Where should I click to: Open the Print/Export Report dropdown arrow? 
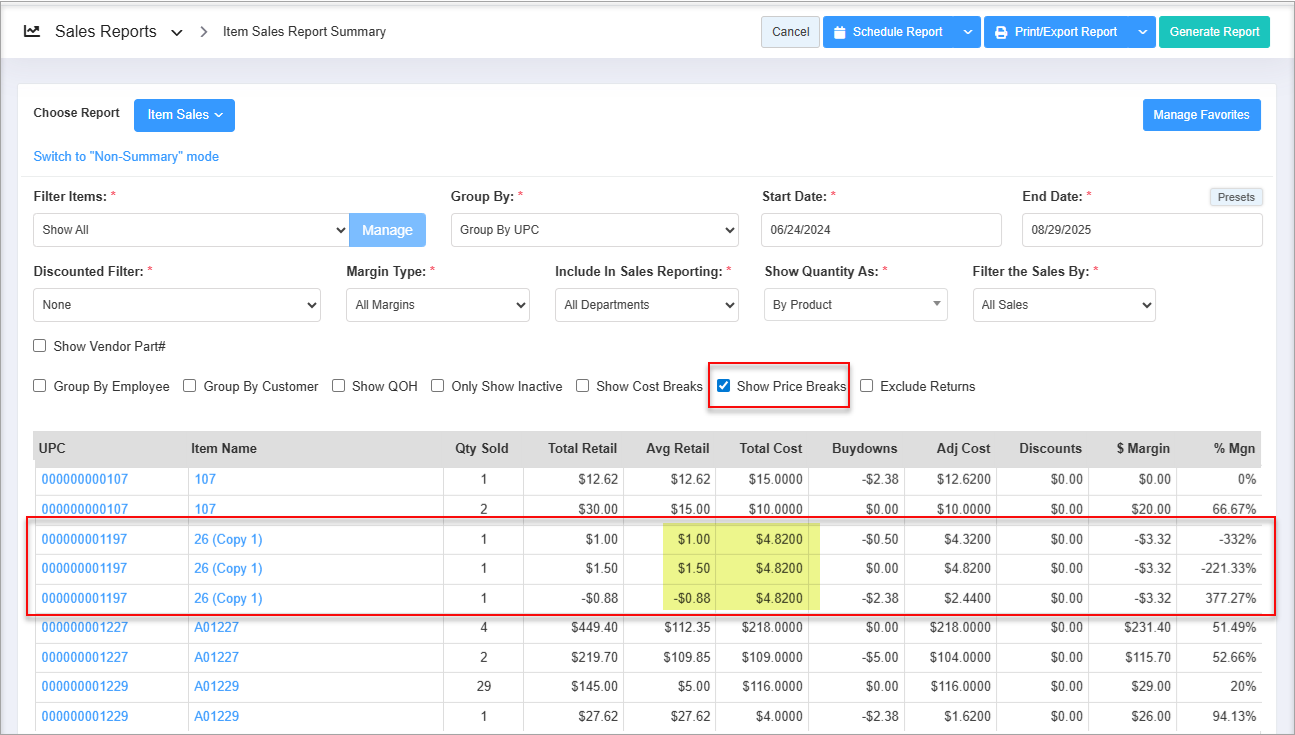[1142, 32]
